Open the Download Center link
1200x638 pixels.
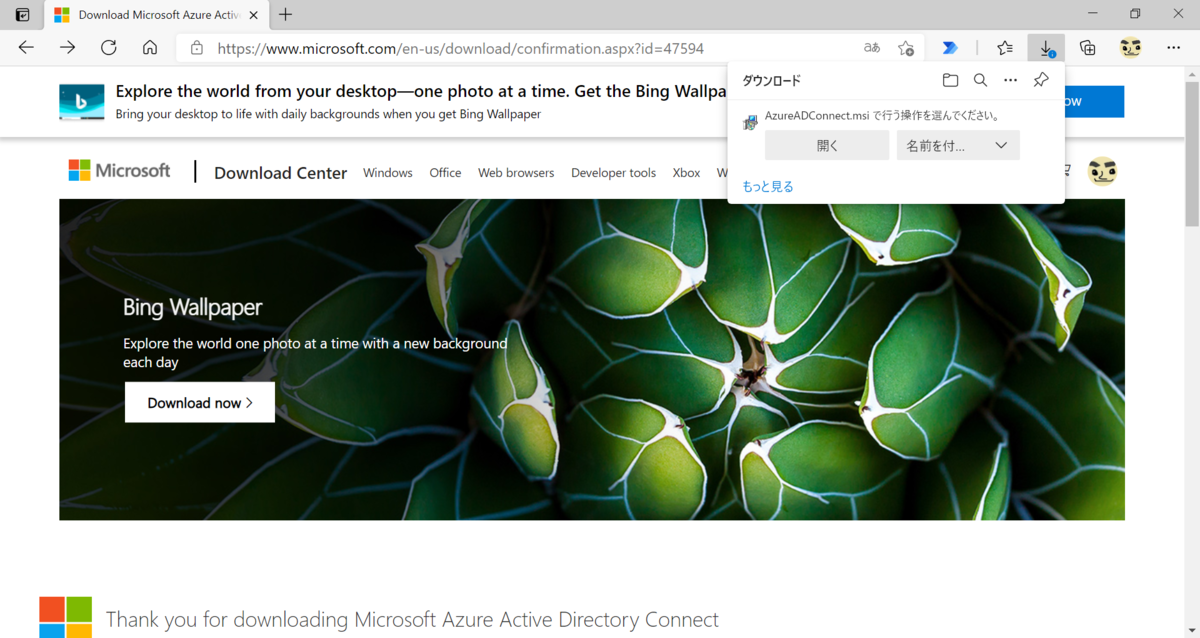tap(280, 172)
